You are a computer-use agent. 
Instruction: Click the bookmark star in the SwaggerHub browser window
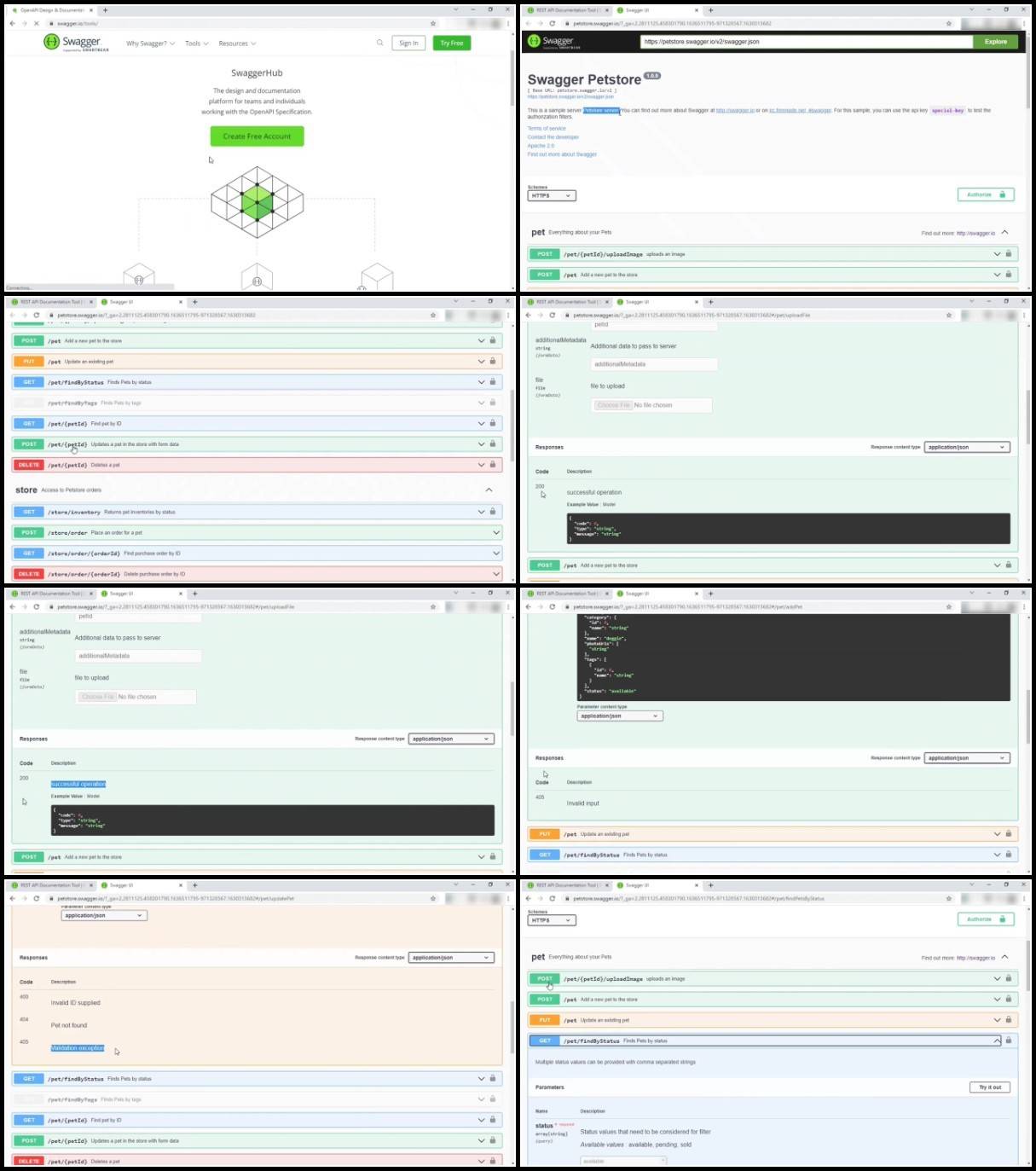[x=433, y=23]
